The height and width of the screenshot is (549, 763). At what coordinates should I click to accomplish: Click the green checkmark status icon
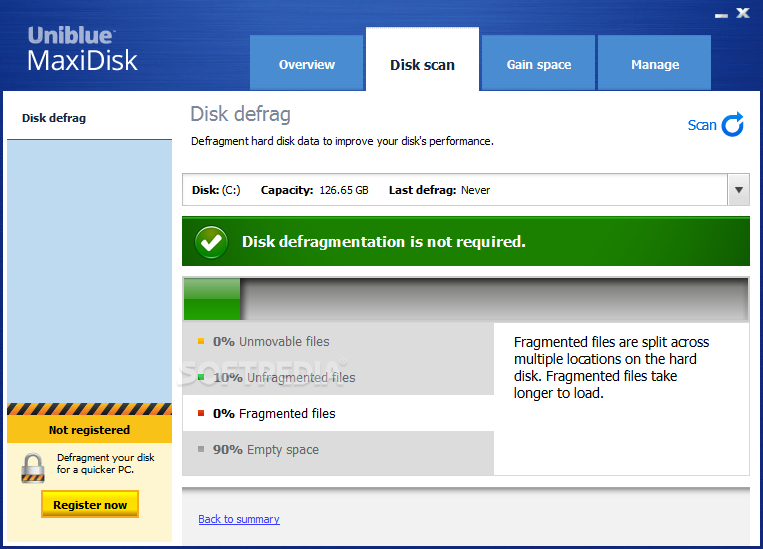[211, 242]
